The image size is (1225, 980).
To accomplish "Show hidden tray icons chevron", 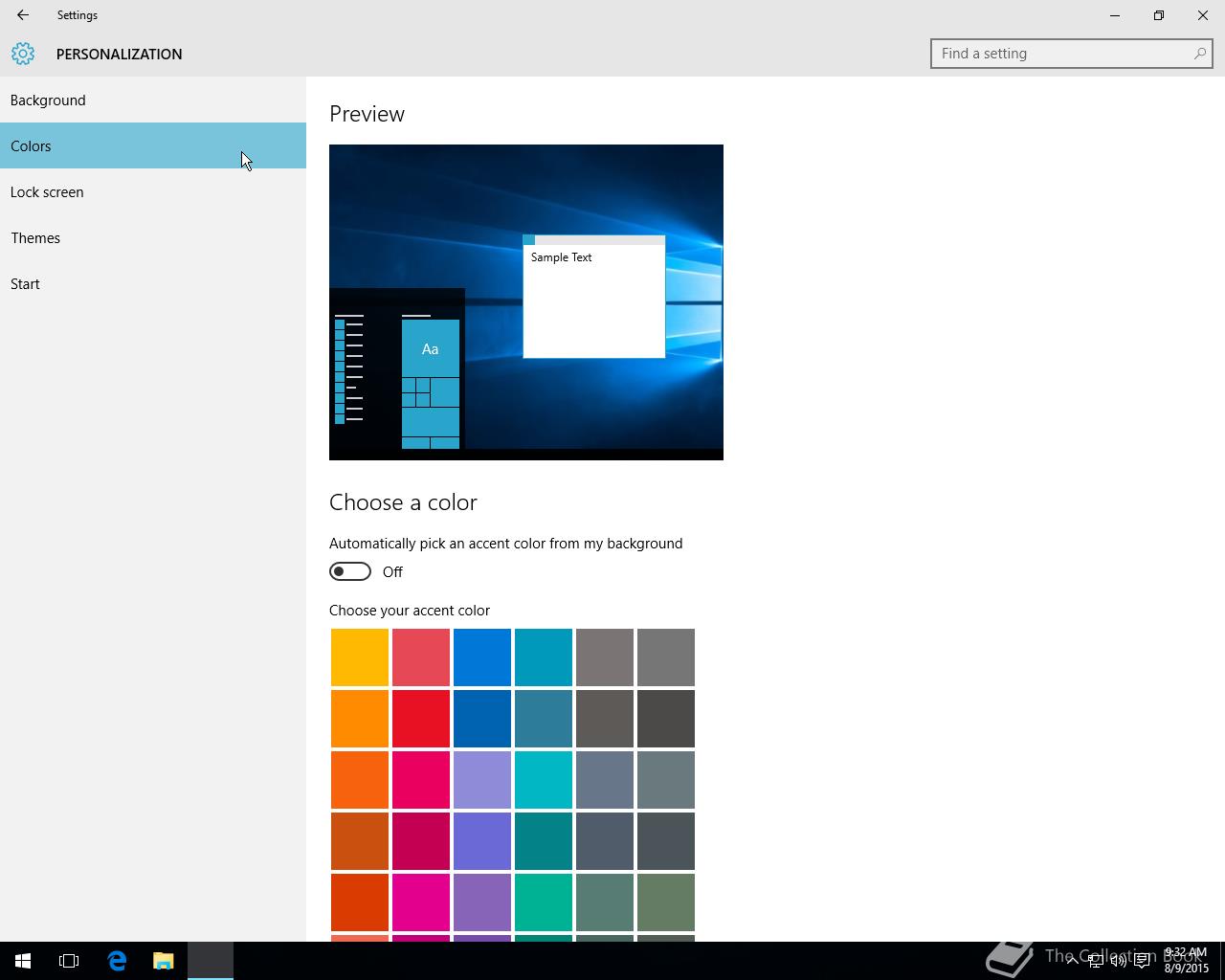I will point(1072,961).
